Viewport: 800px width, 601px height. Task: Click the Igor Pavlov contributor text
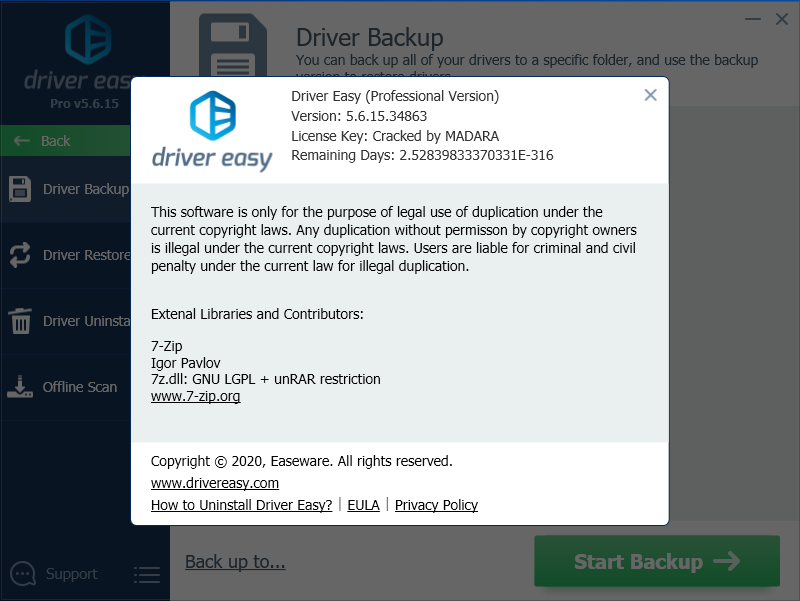[185, 363]
